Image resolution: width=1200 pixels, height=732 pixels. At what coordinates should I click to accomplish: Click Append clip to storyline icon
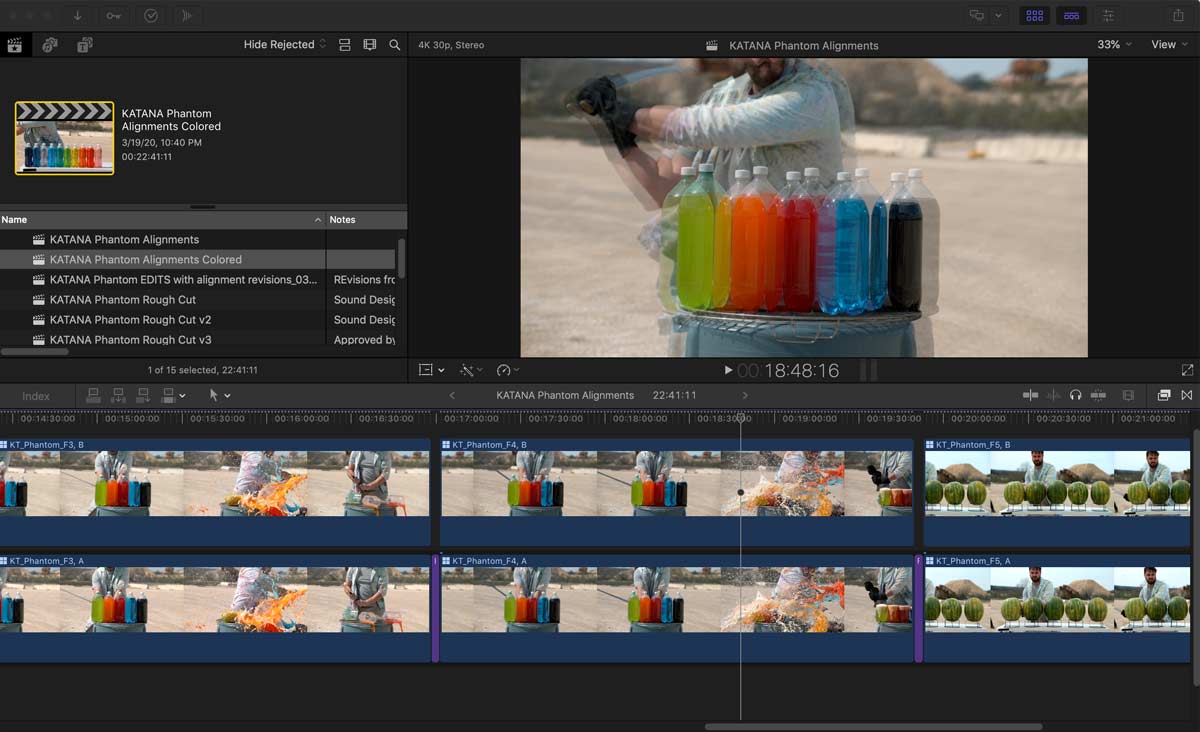pyautogui.click(x=143, y=396)
